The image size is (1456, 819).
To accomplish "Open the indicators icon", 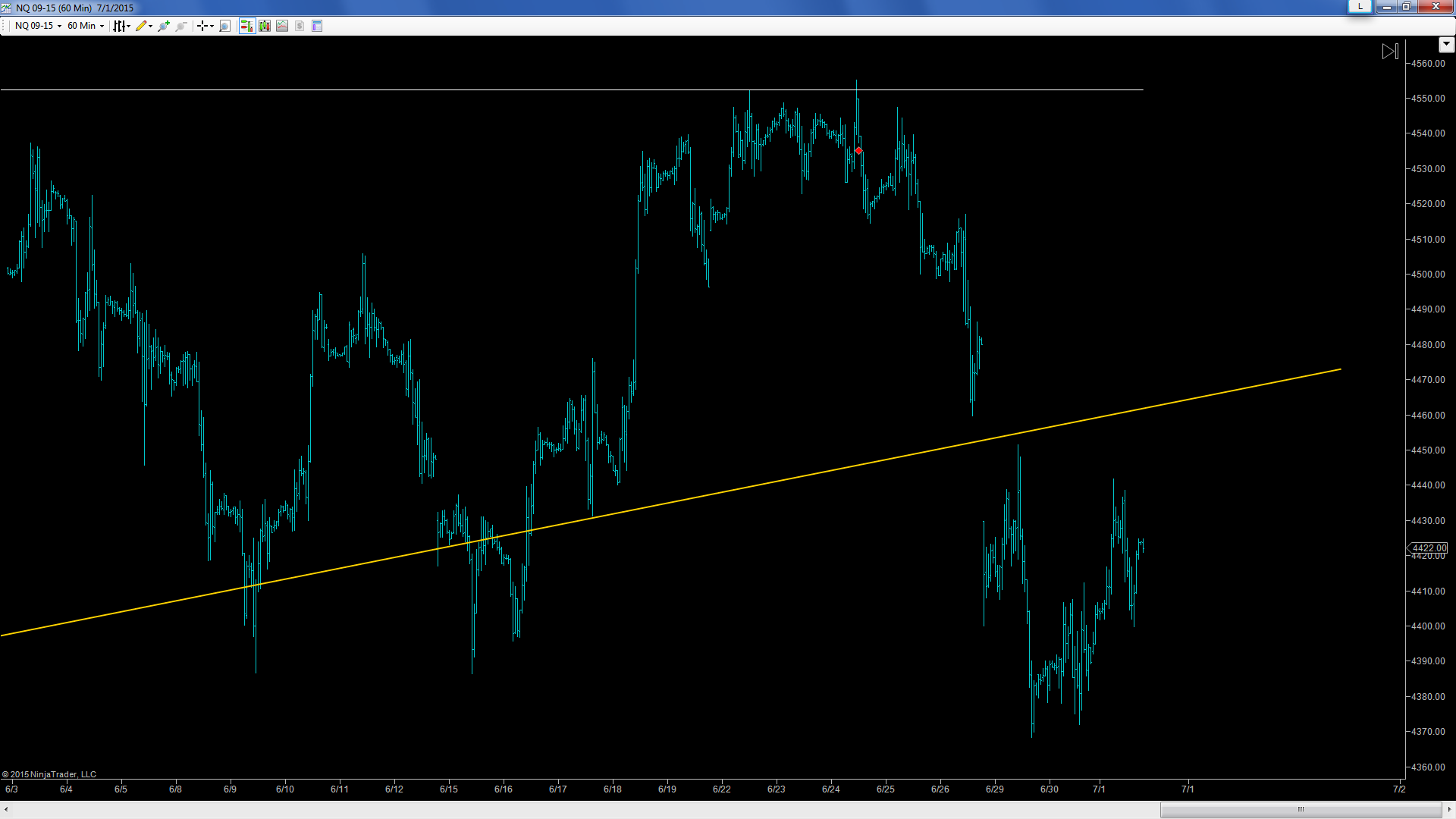I will click(x=282, y=26).
